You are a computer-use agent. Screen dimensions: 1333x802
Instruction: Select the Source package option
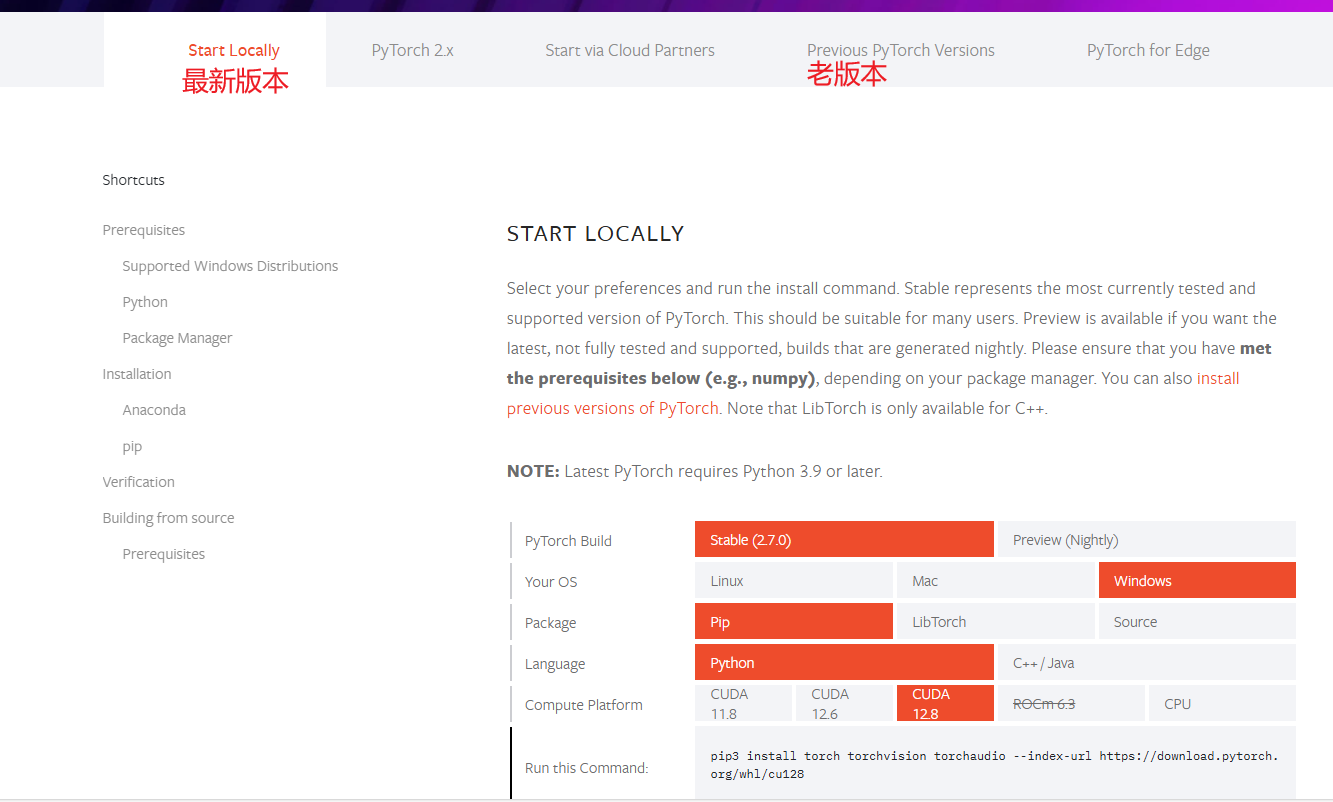tap(1197, 621)
